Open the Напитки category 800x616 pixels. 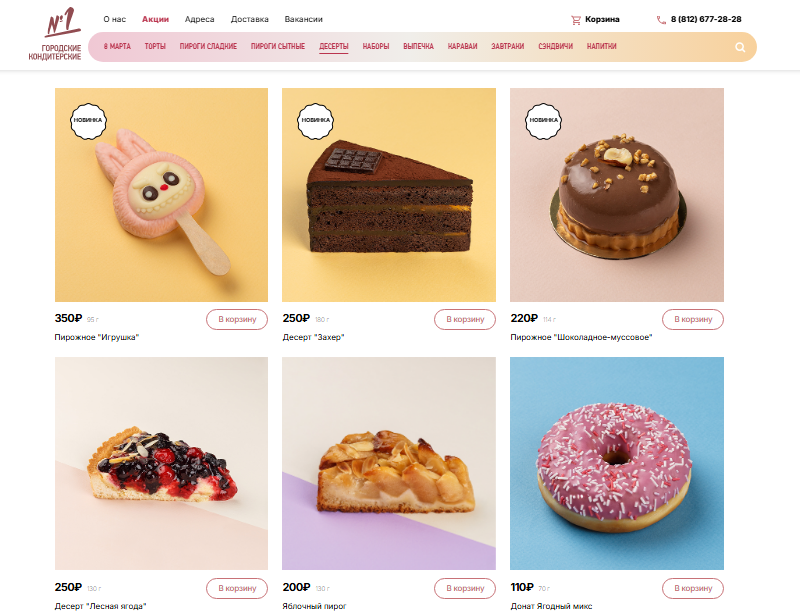point(602,46)
